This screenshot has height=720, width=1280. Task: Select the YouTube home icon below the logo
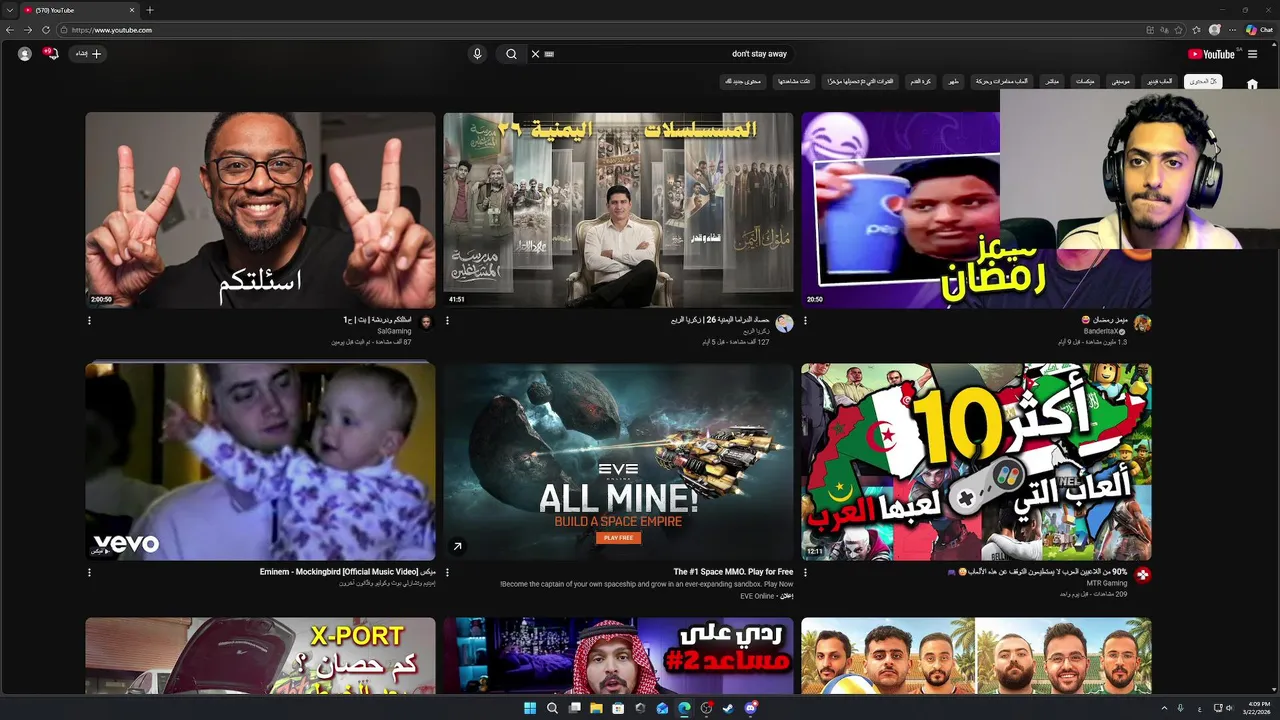[x=1252, y=84]
